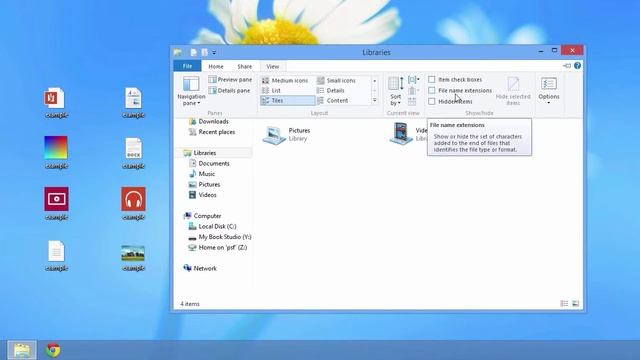Screen dimensions: 640x360
Task: Click the Properties quick access icon
Action: (x=194, y=52)
